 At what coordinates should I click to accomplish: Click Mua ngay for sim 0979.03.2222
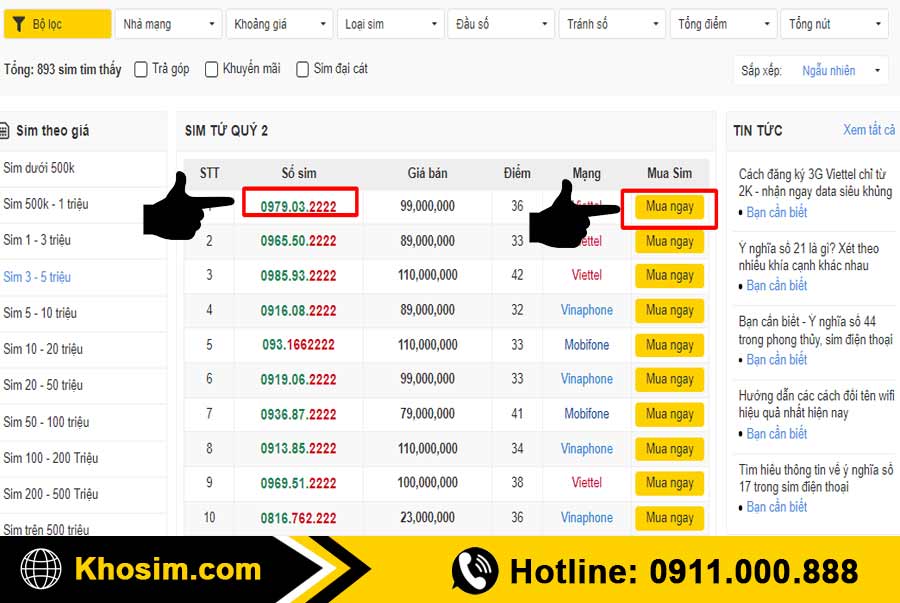pos(669,207)
